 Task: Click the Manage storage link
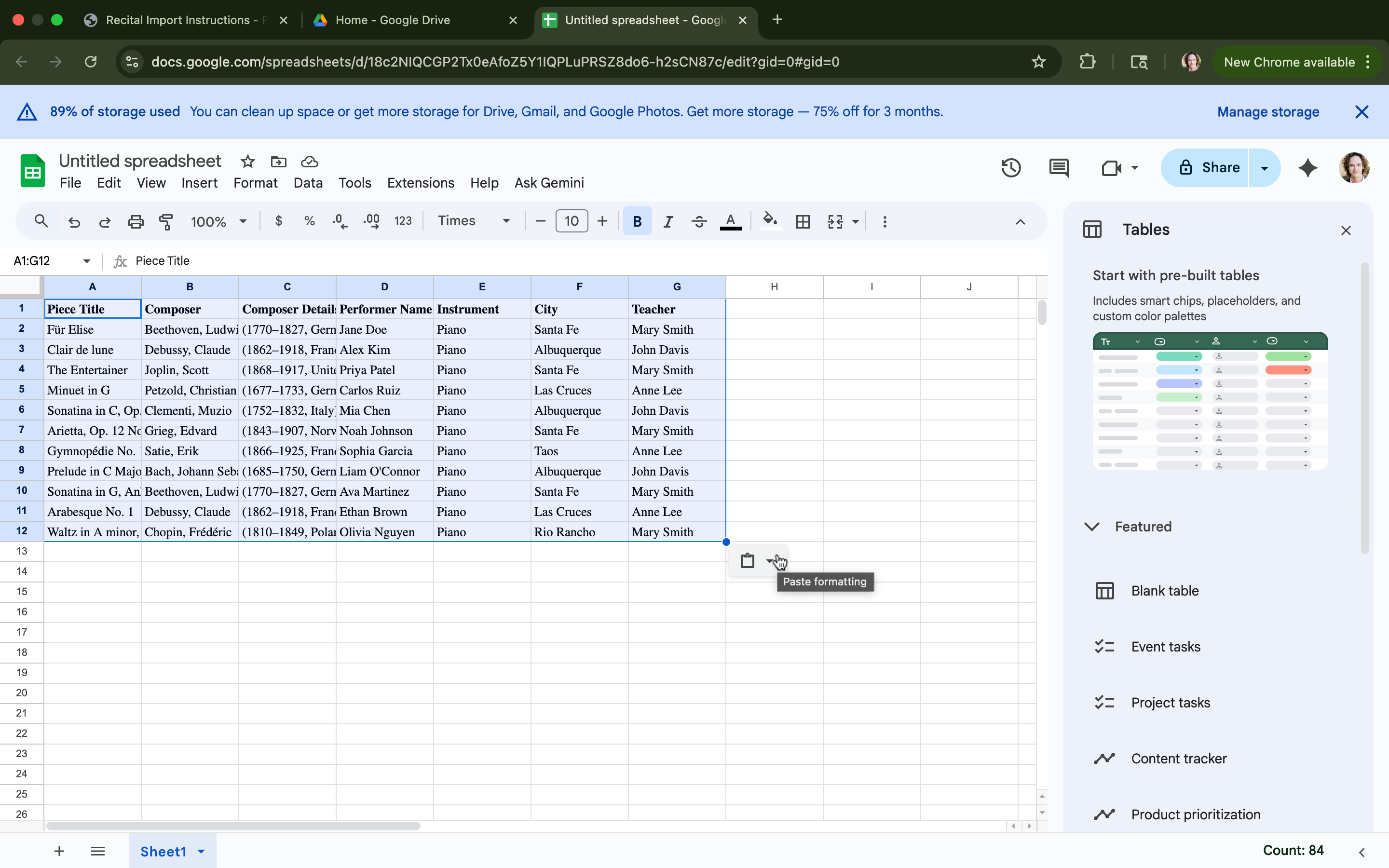tap(1268, 111)
